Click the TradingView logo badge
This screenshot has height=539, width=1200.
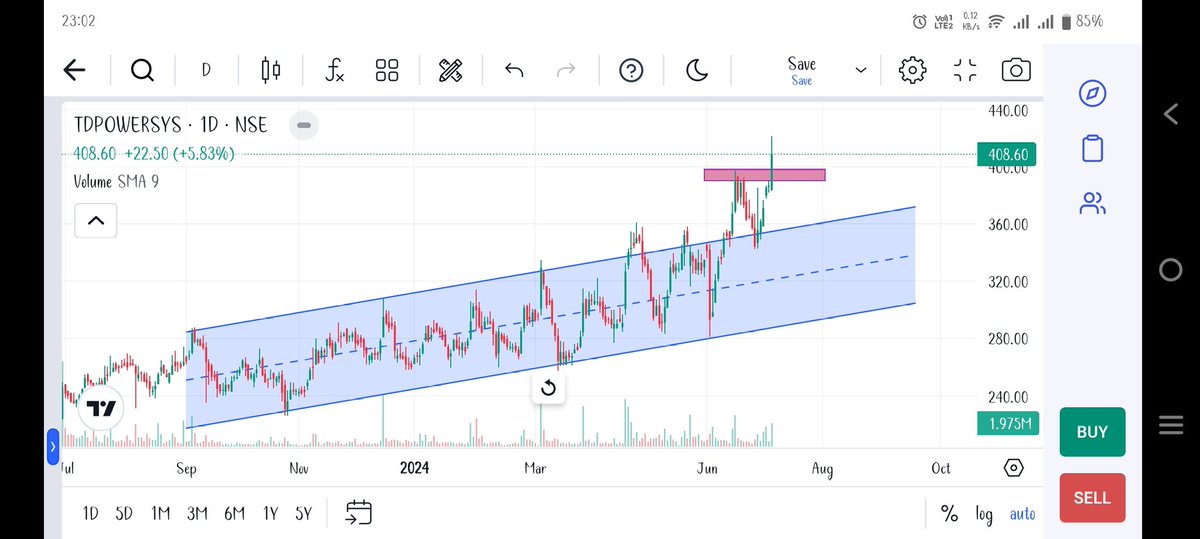[101, 408]
